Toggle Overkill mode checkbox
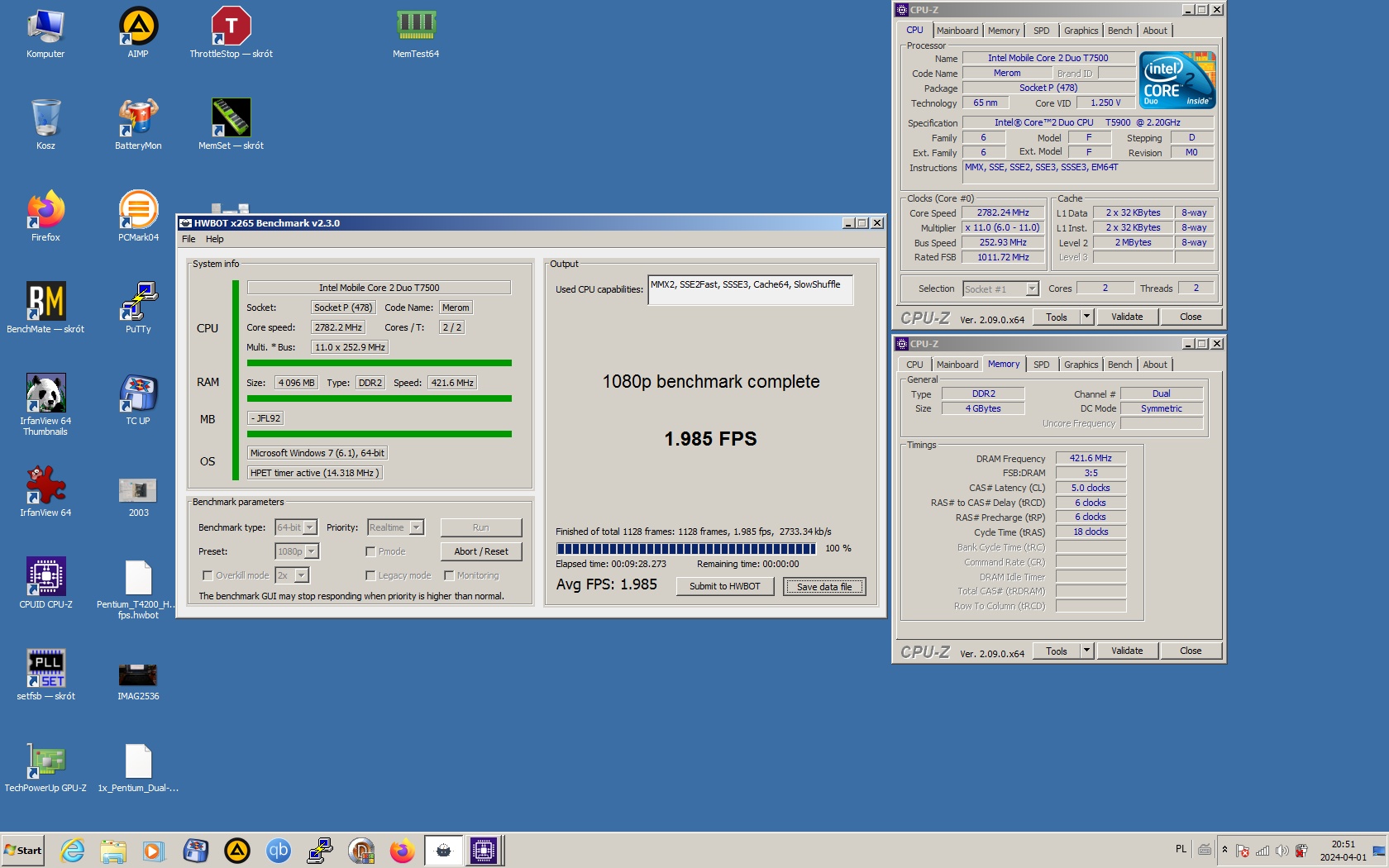The image size is (1389, 868). [208, 575]
